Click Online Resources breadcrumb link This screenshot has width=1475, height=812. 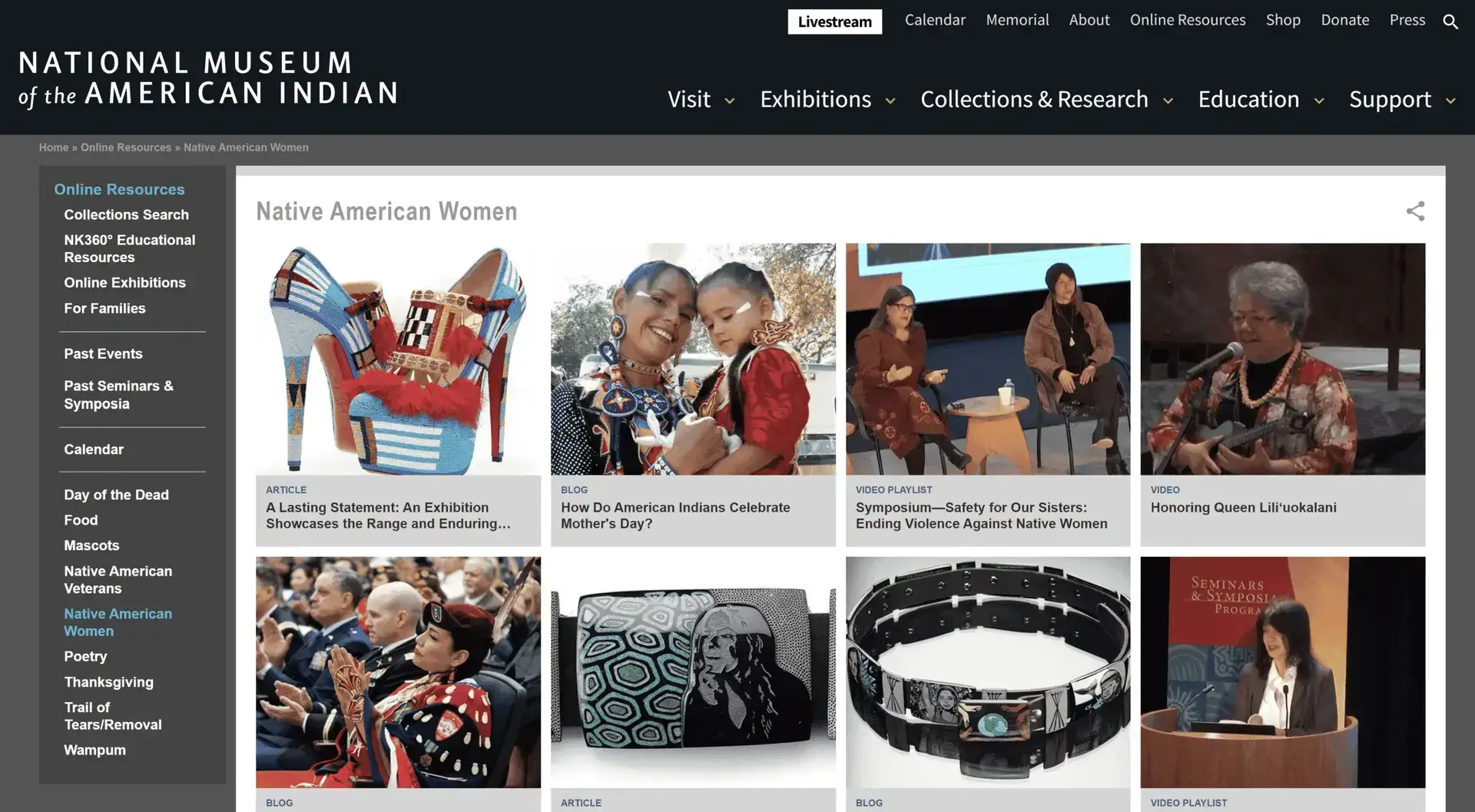(x=126, y=147)
